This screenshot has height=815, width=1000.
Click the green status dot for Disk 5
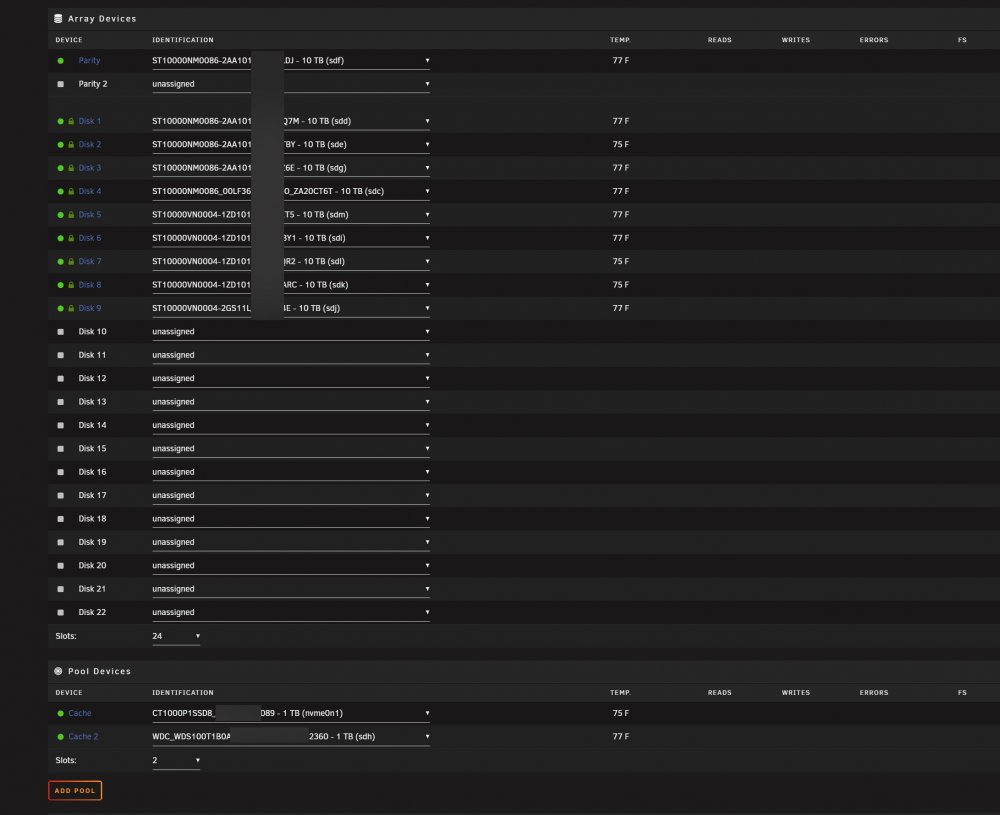(61, 215)
